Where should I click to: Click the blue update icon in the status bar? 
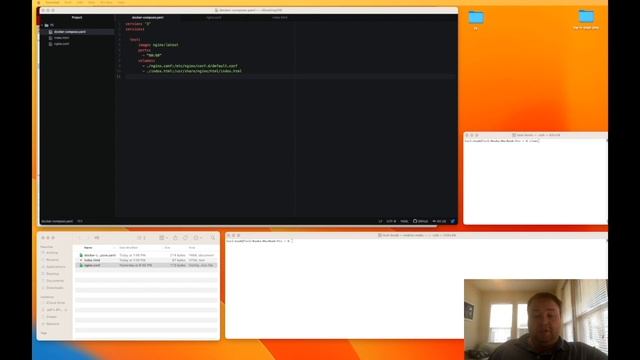(453, 221)
